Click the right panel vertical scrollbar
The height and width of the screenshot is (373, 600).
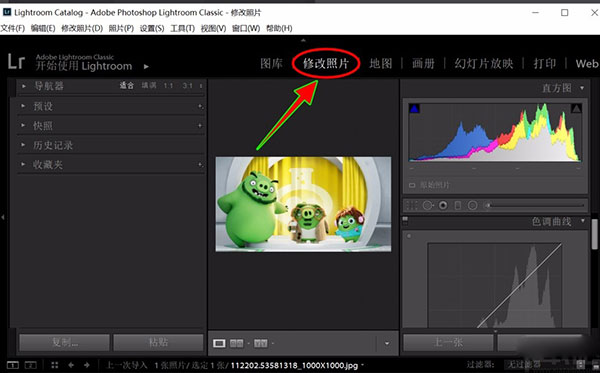click(x=594, y=234)
